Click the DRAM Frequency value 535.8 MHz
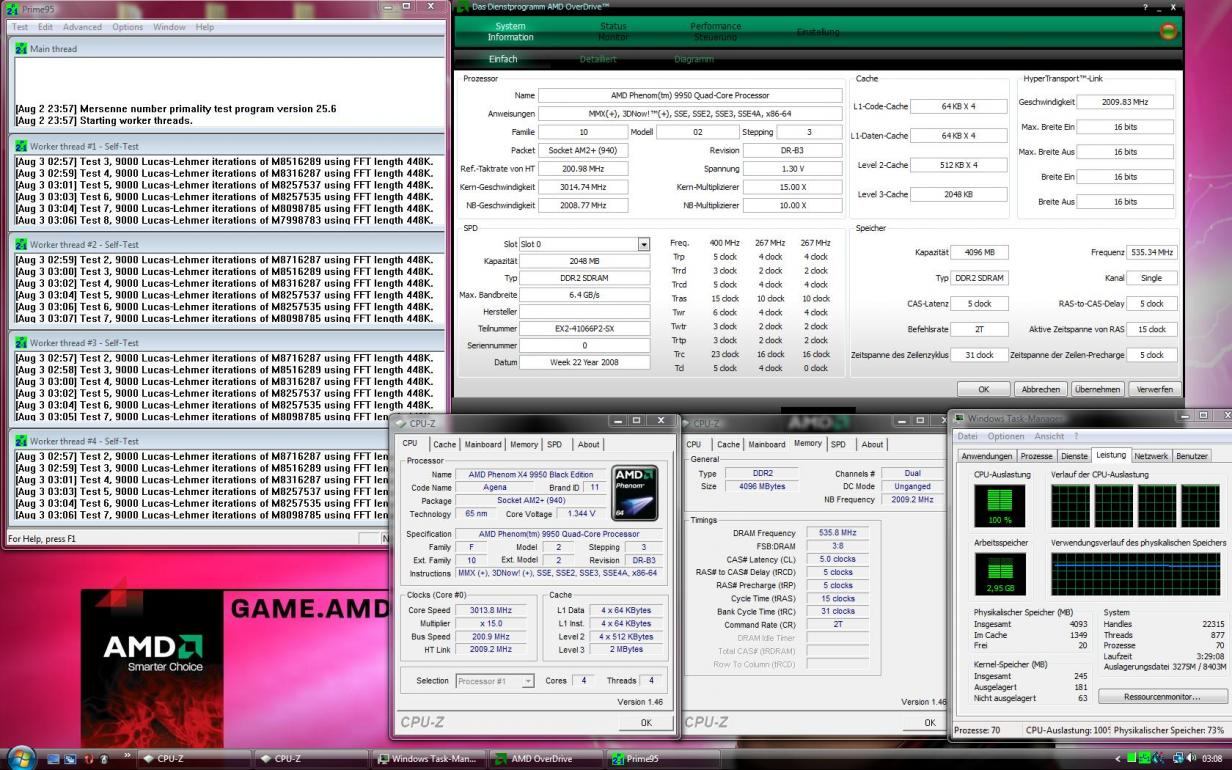 point(838,533)
